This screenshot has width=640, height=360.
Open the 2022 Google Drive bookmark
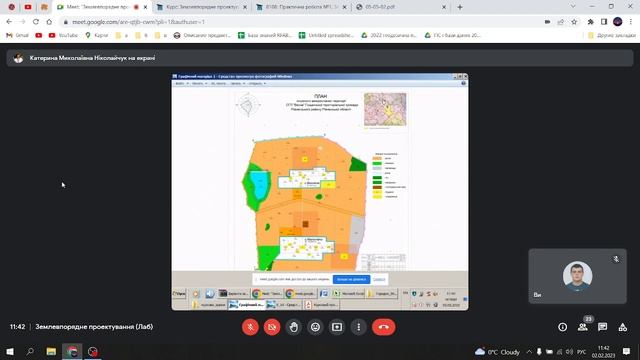(388, 36)
